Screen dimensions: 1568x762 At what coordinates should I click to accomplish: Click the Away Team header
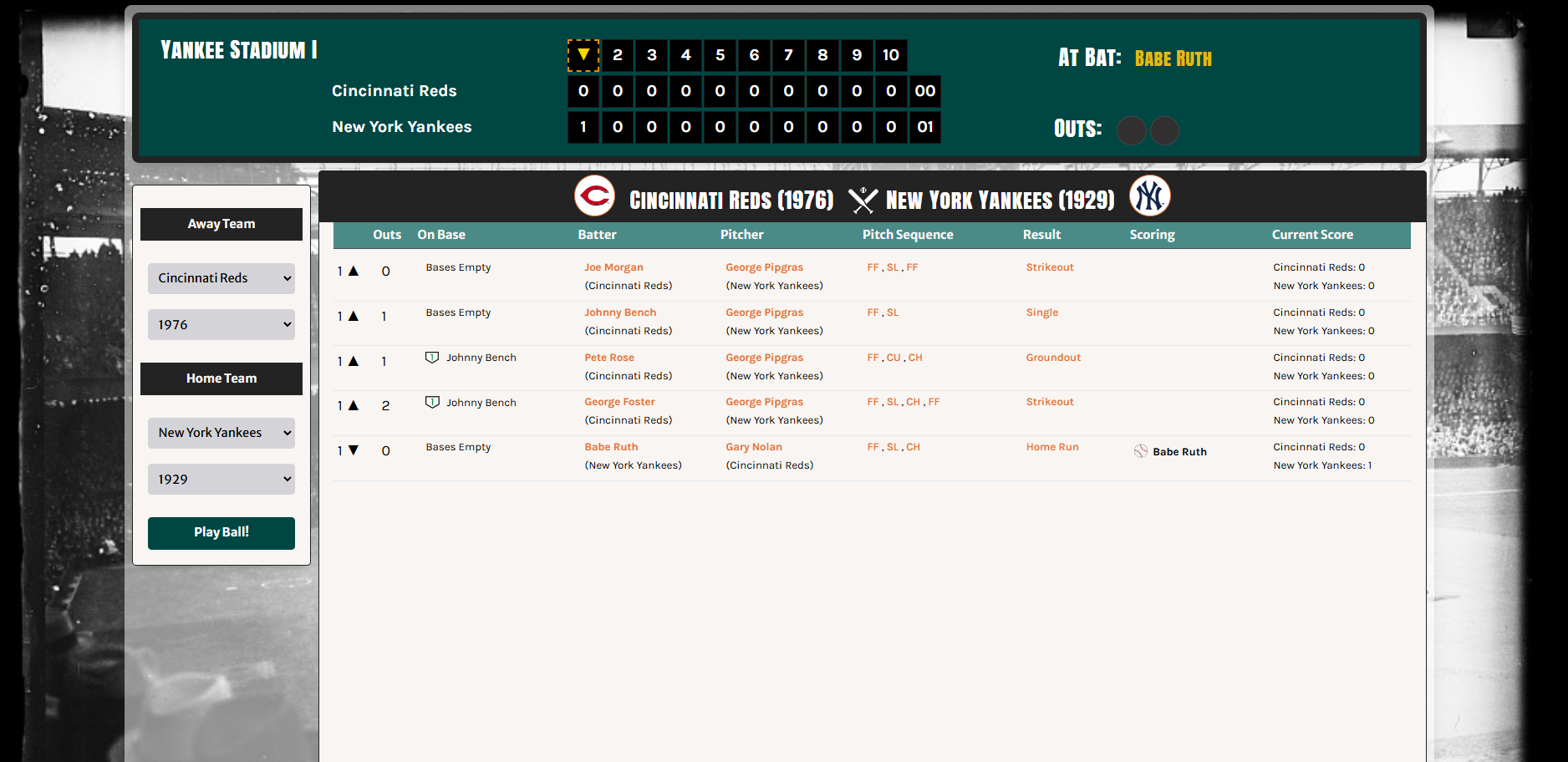tap(221, 224)
